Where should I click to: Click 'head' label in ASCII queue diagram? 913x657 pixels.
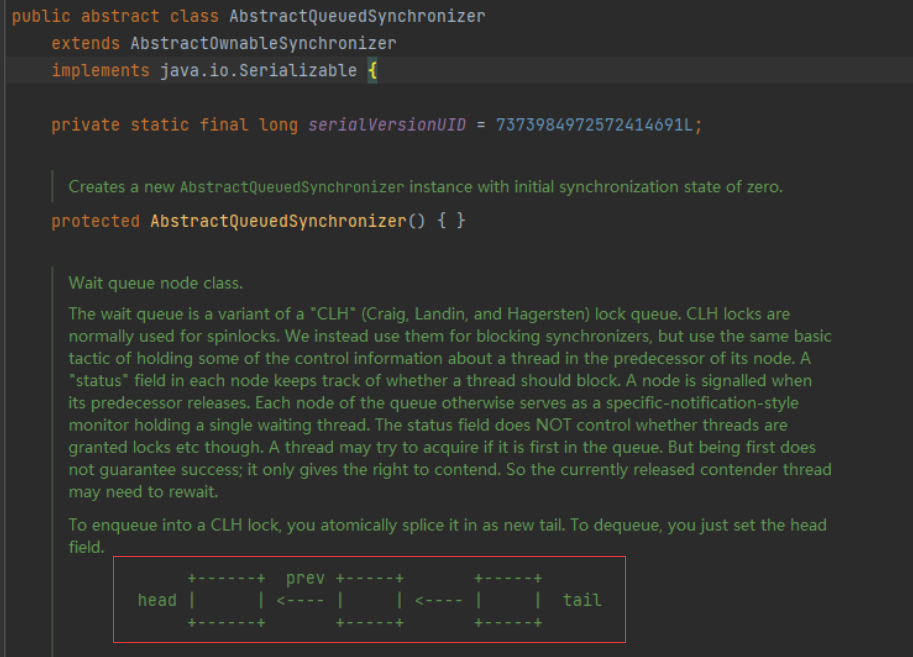coord(157,600)
